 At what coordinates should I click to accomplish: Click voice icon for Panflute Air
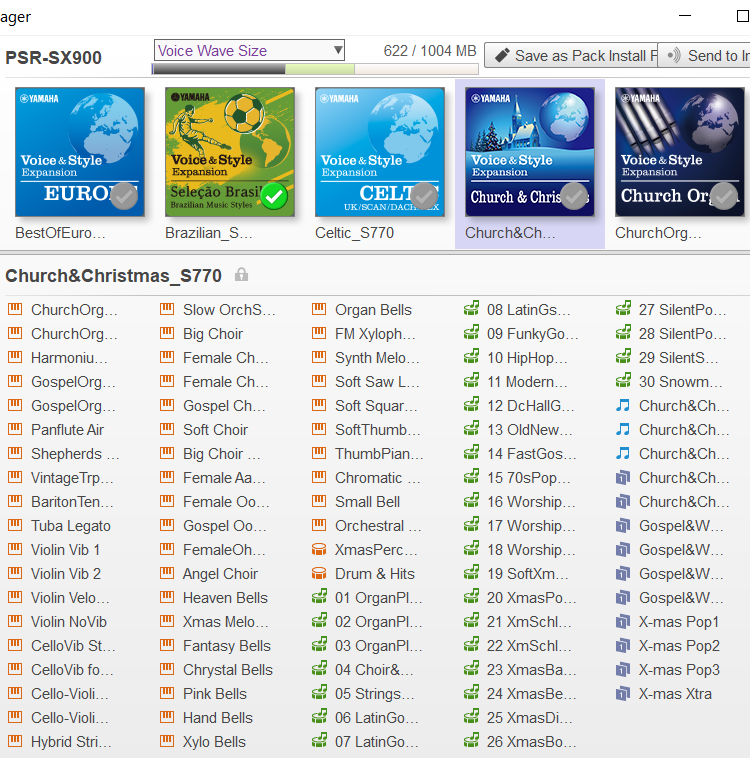tap(15, 429)
